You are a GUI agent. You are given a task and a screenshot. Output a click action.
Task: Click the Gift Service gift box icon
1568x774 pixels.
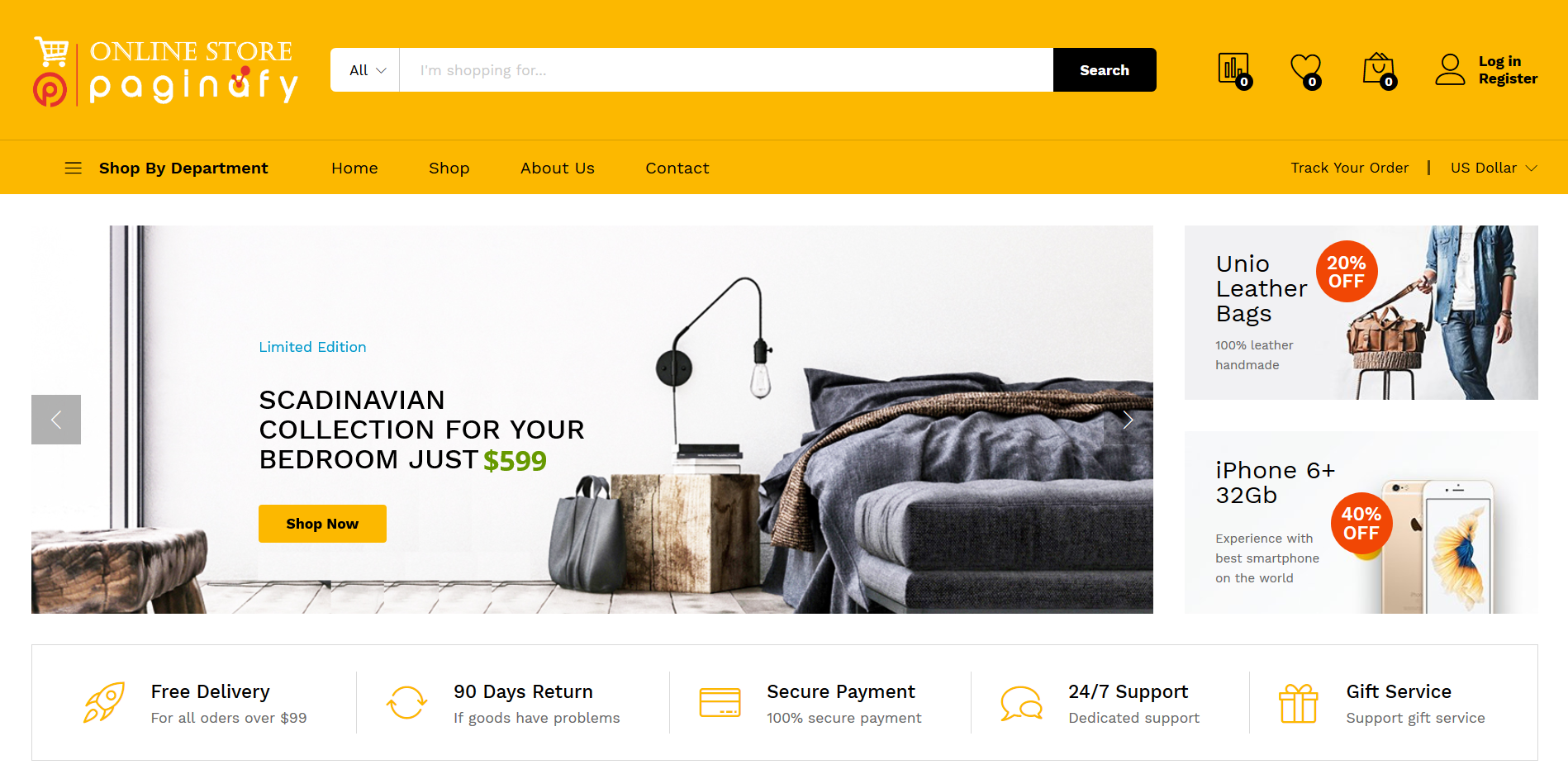[x=1298, y=704]
